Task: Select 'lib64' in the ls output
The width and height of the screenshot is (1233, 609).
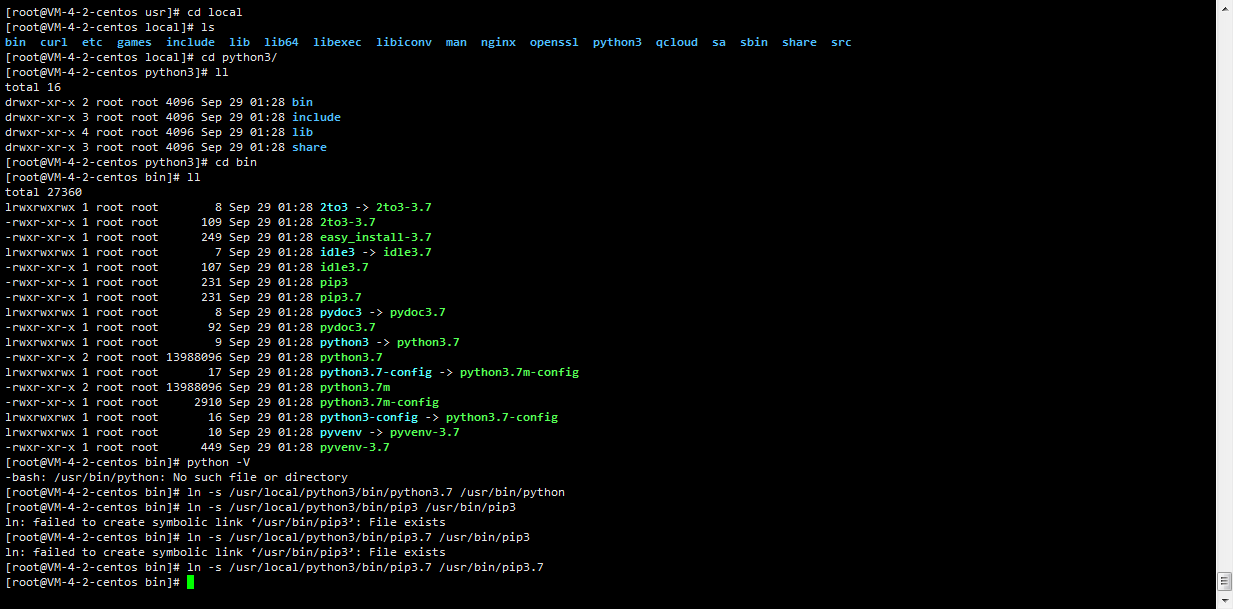Action: click(281, 42)
